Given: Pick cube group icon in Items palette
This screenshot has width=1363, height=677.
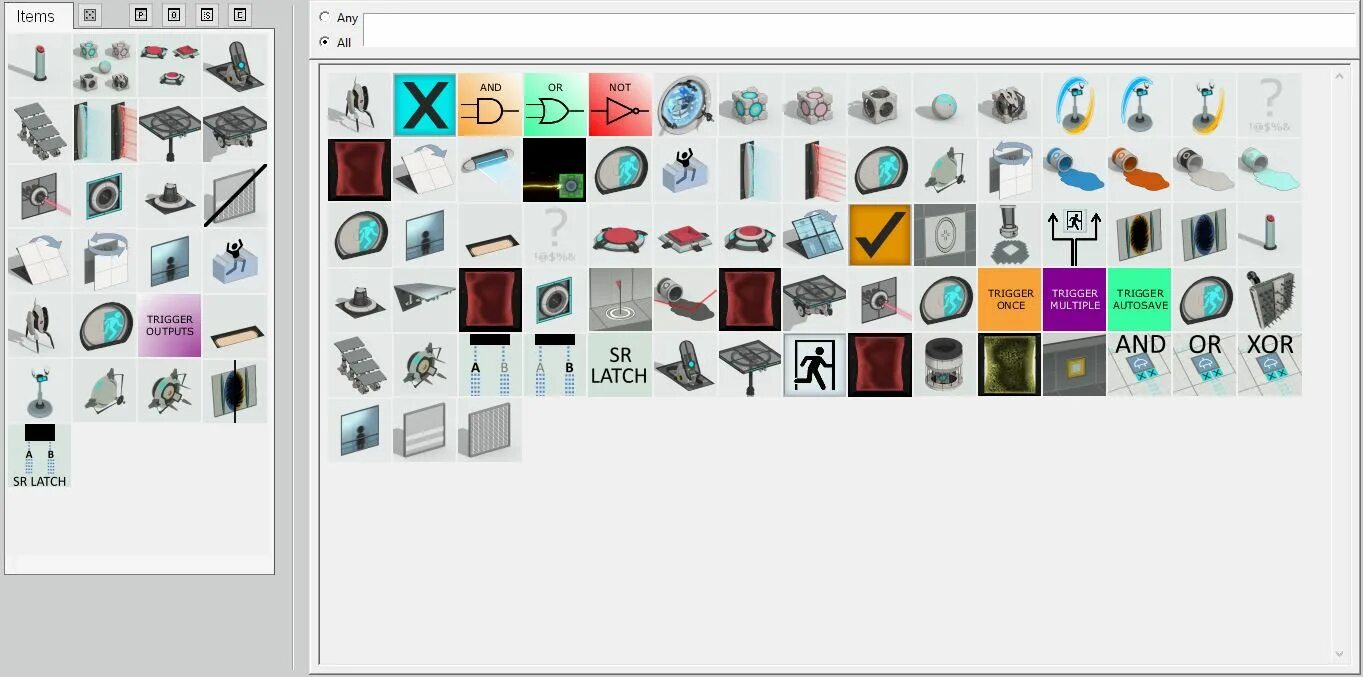Looking at the screenshot, I should pos(105,66).
